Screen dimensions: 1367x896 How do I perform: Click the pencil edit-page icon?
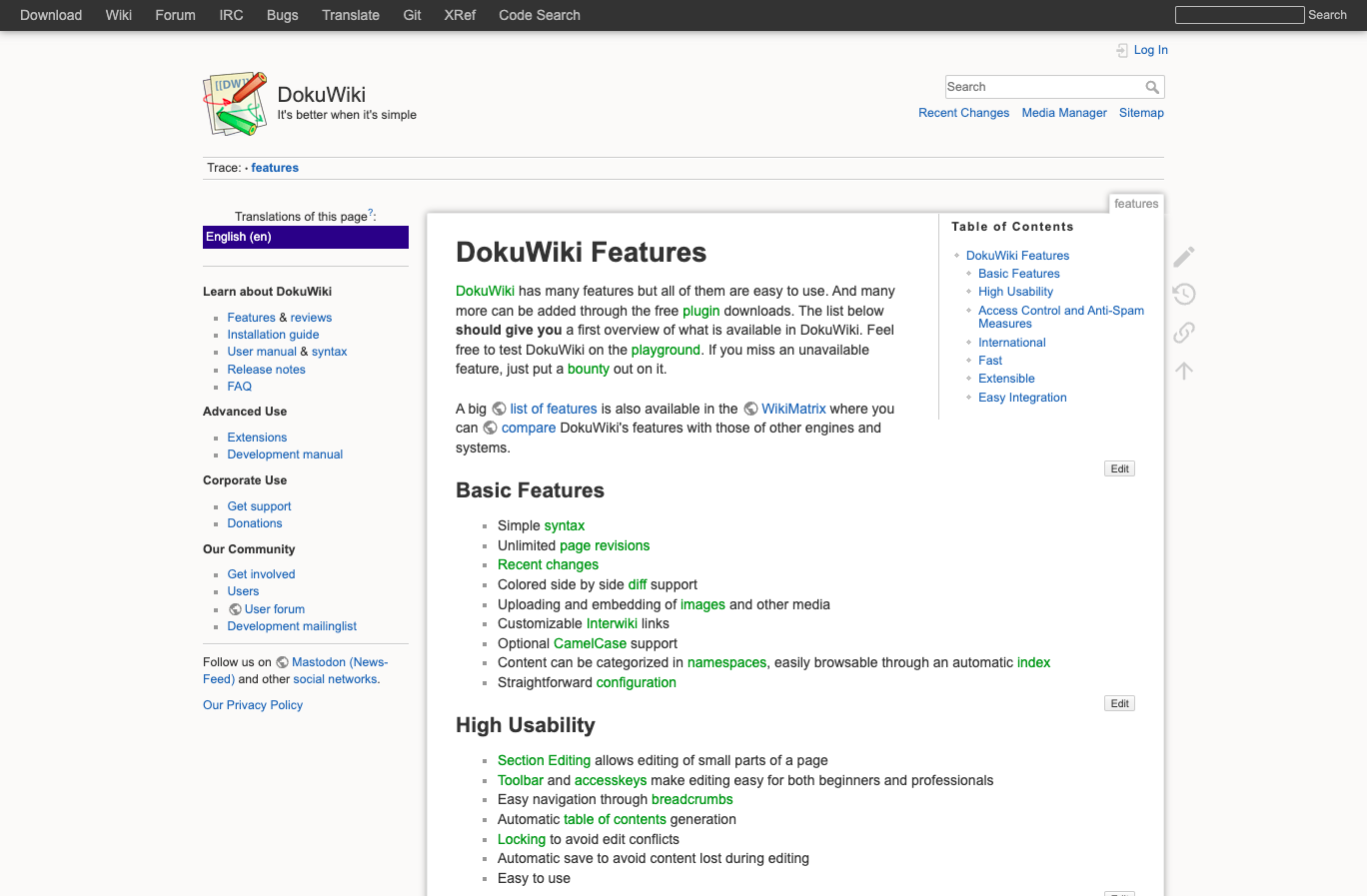click(x=1184, y=257)
